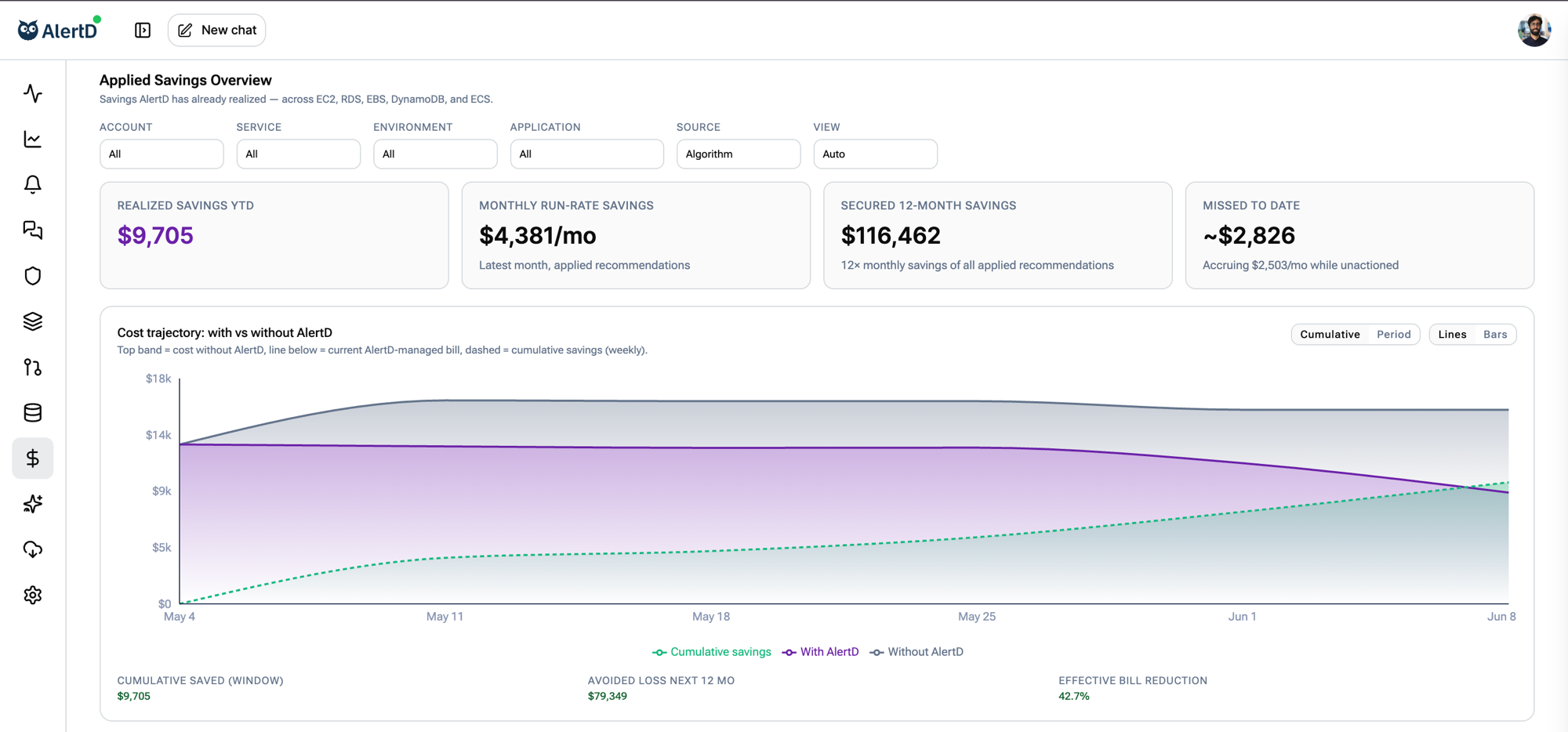Toggle Cumulative savings legend entry
The image size is (1568, 732).
pos(712,652)
